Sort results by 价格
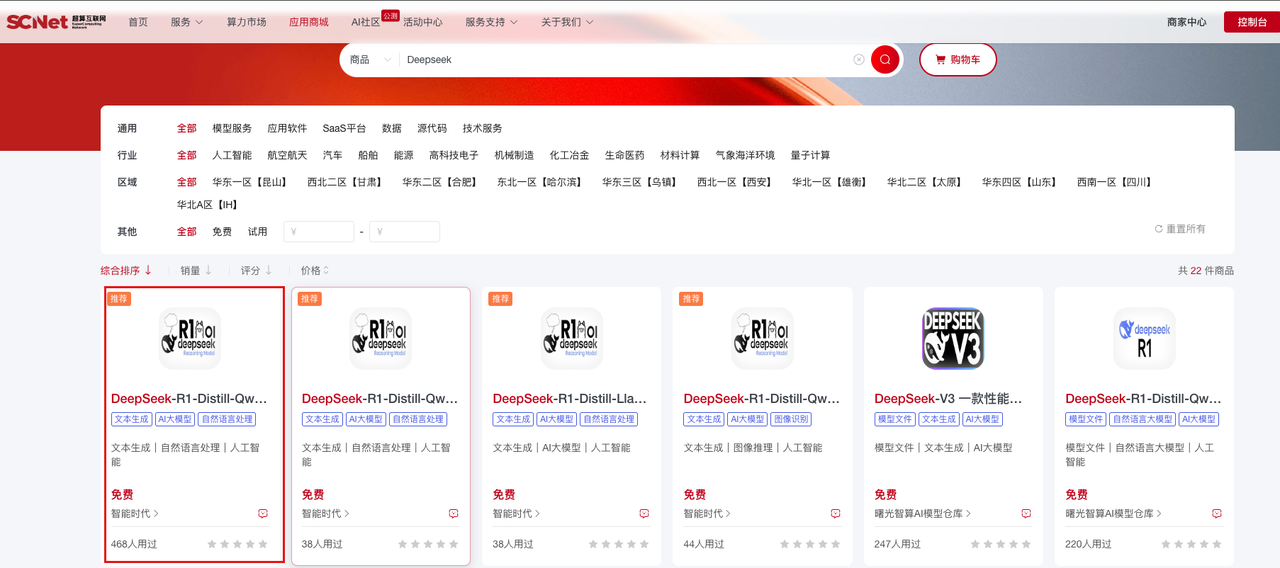The image size is (1280, 568). [315, 270]
